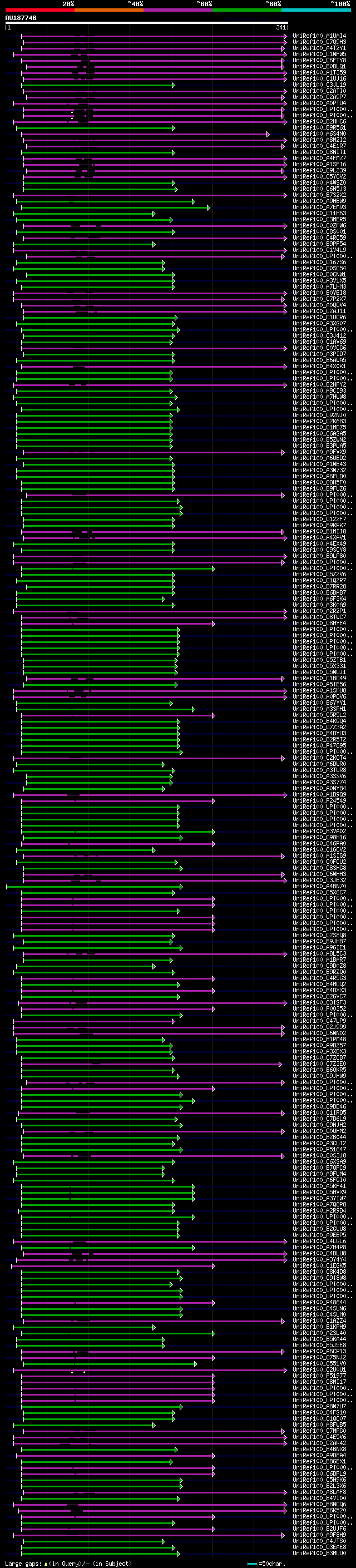Select the UniRef100_A1T359 label
356x1568 pixels.
[319, 72]
